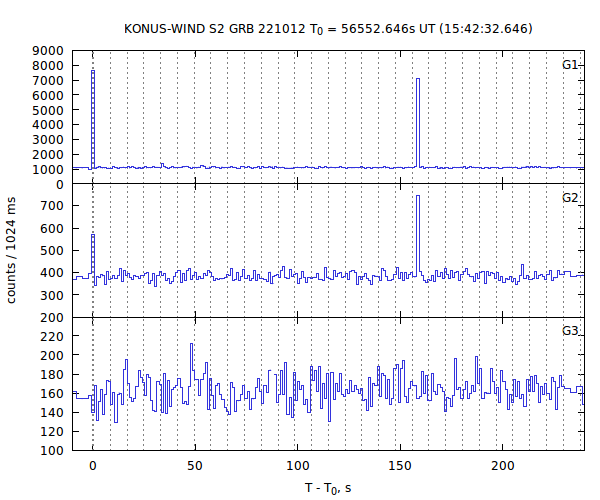The image size is (600, 500).
Task: Click the 5000 y-axis tick label
Action: coord(48,110)
